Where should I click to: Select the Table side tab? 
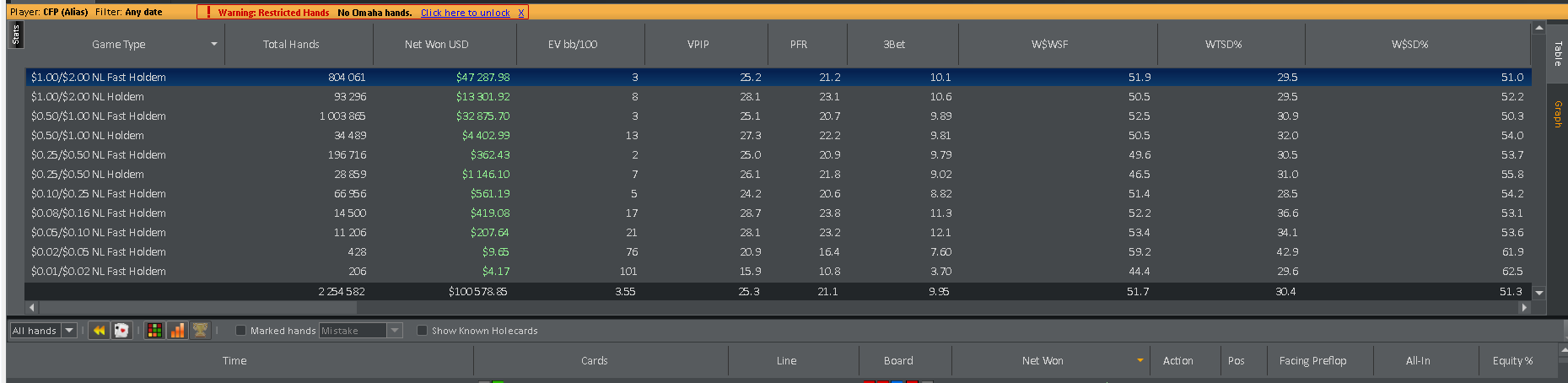[x=1558, y=52]
